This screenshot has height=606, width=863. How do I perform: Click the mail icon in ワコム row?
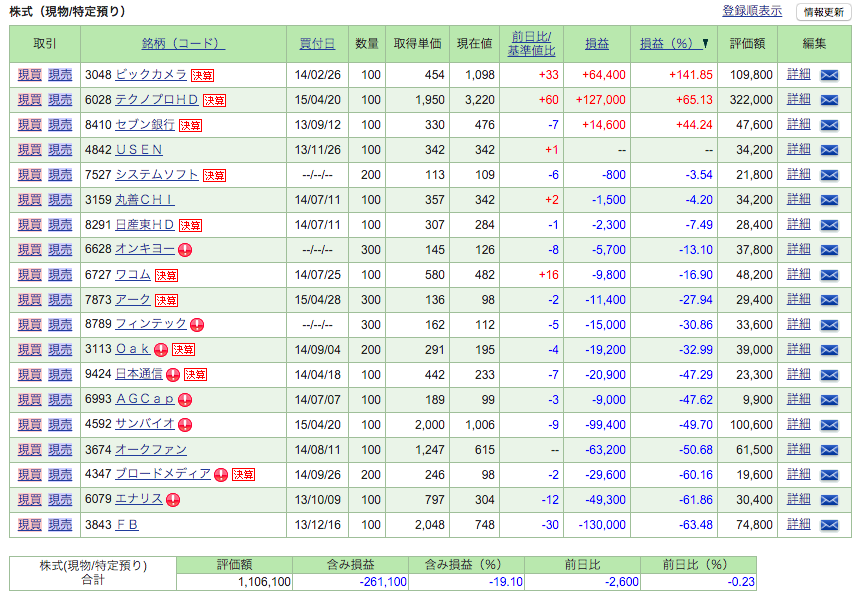[829, 275]
